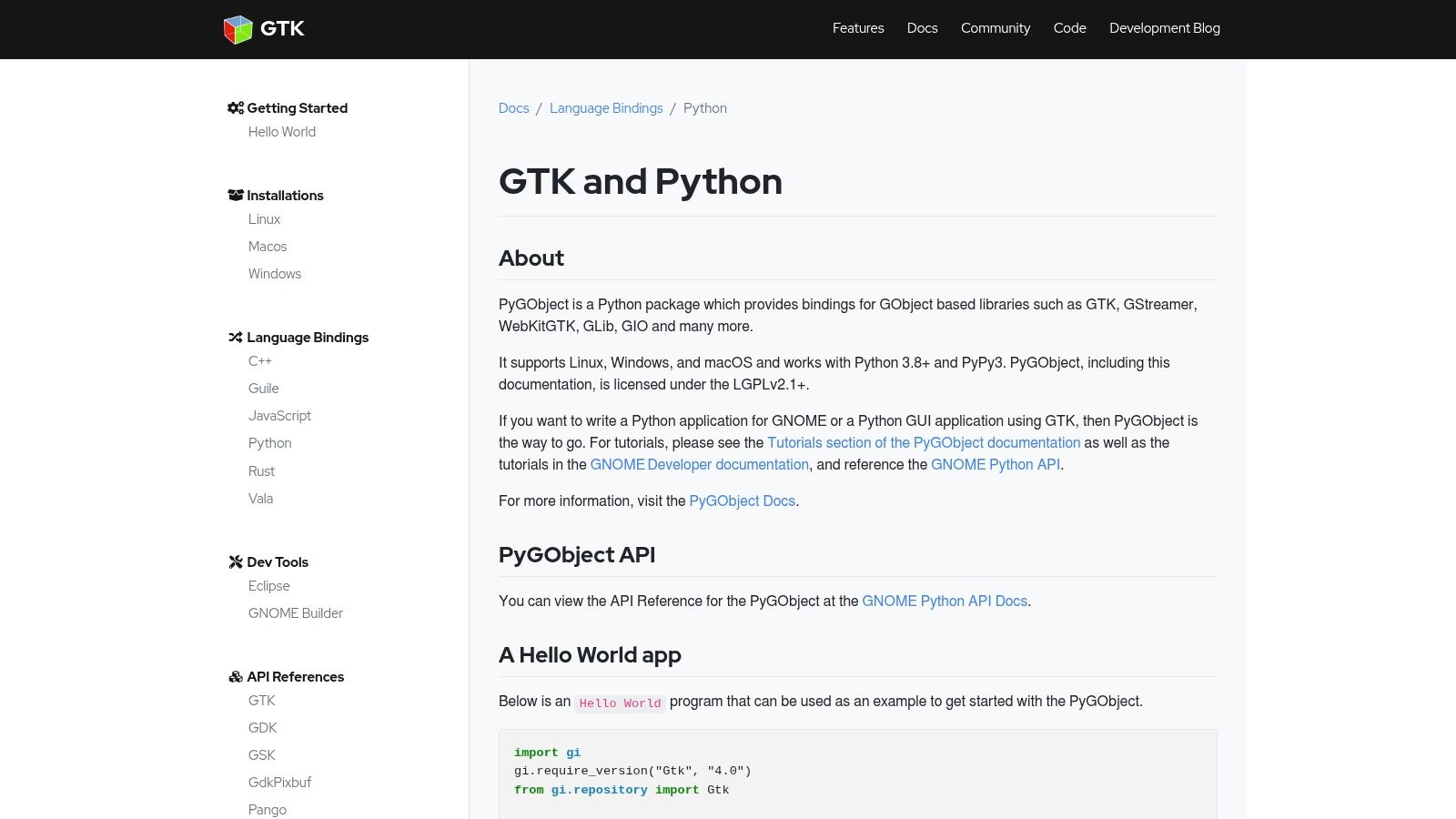Click the Dev Tools wrench icon

[x=236, y=562]
